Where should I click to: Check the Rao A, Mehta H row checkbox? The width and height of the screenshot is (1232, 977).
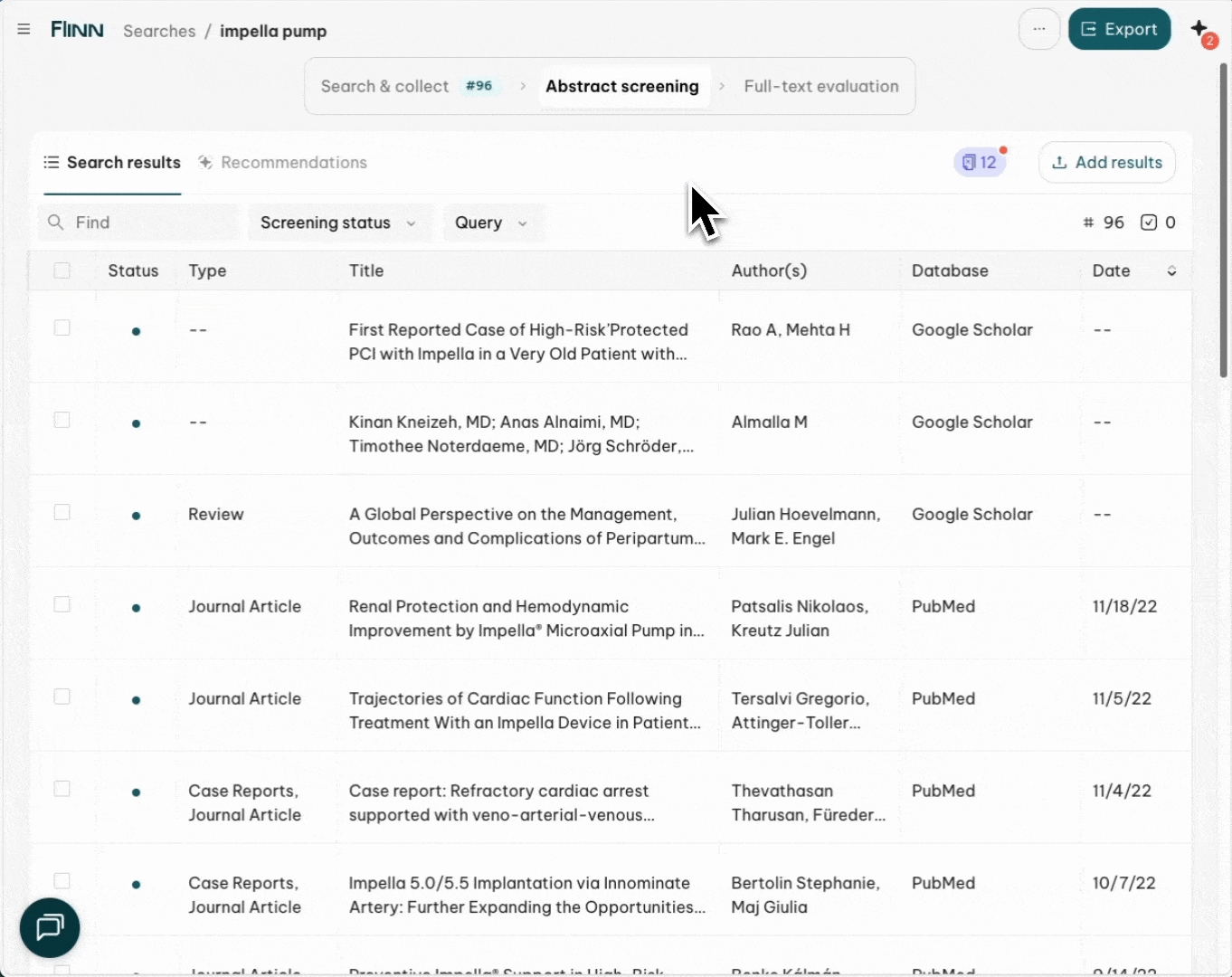click(x=62, y=327)
